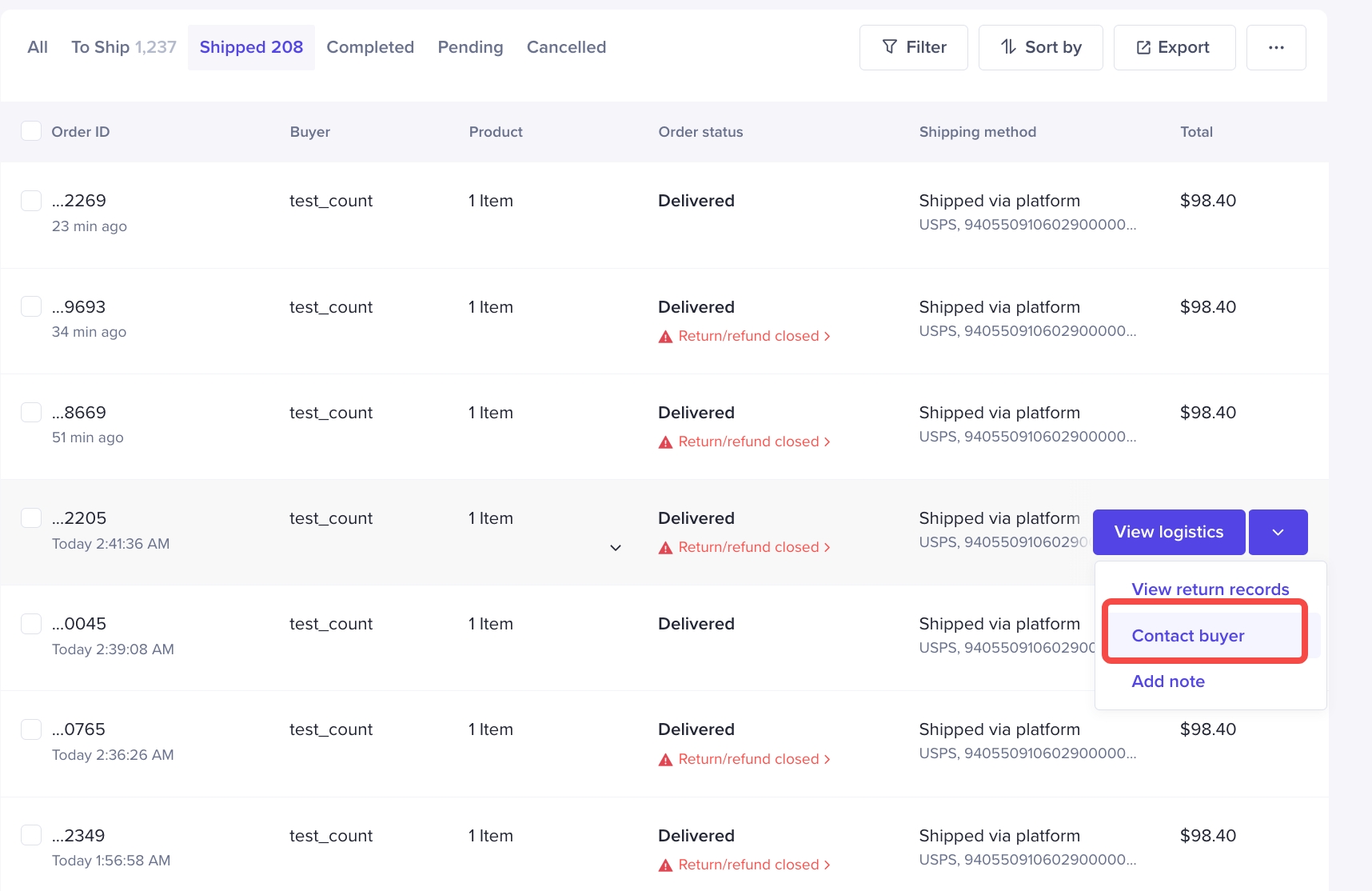Click the Order status column header
Screen dimensions: 1372x891
700,132
